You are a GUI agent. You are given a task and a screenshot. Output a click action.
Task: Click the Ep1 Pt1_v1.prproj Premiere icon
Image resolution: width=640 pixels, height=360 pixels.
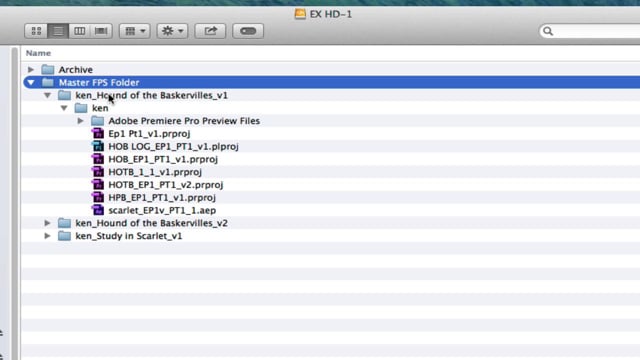coord(98,133)
